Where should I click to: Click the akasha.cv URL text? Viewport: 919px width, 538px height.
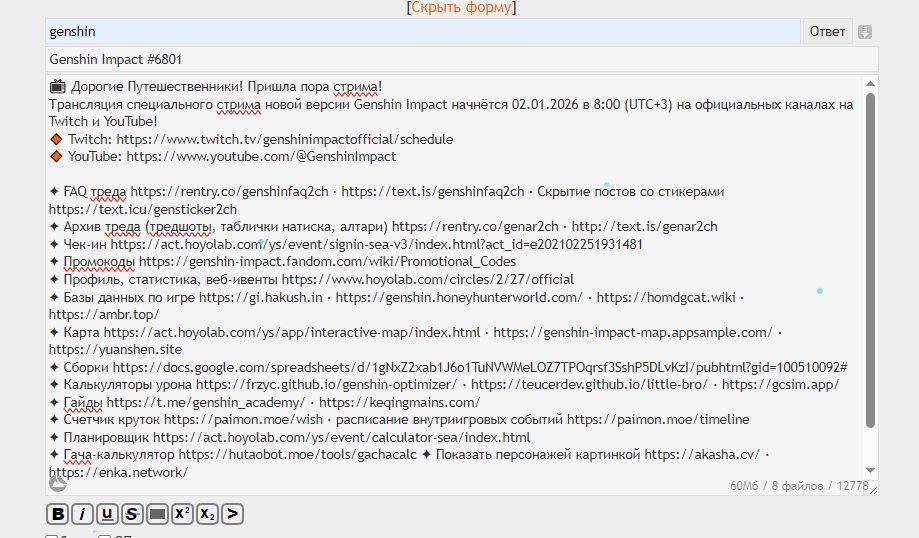coord(702,455)
